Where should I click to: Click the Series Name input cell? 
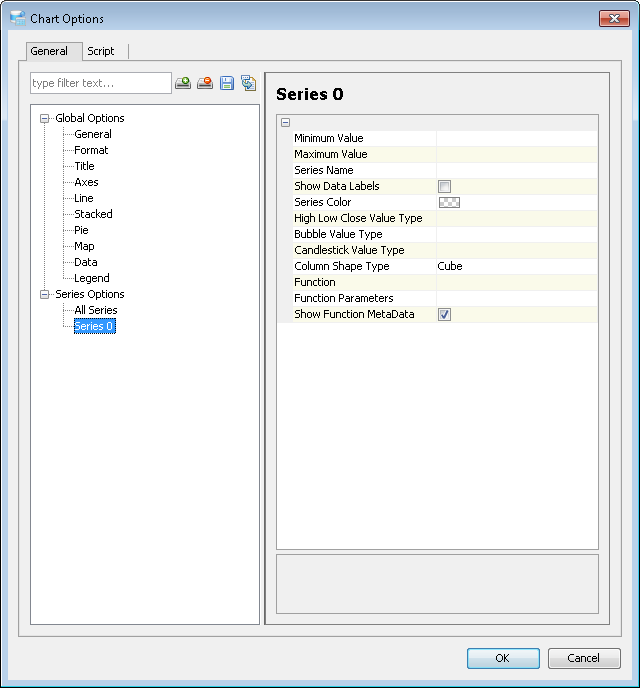click(517, 170)
